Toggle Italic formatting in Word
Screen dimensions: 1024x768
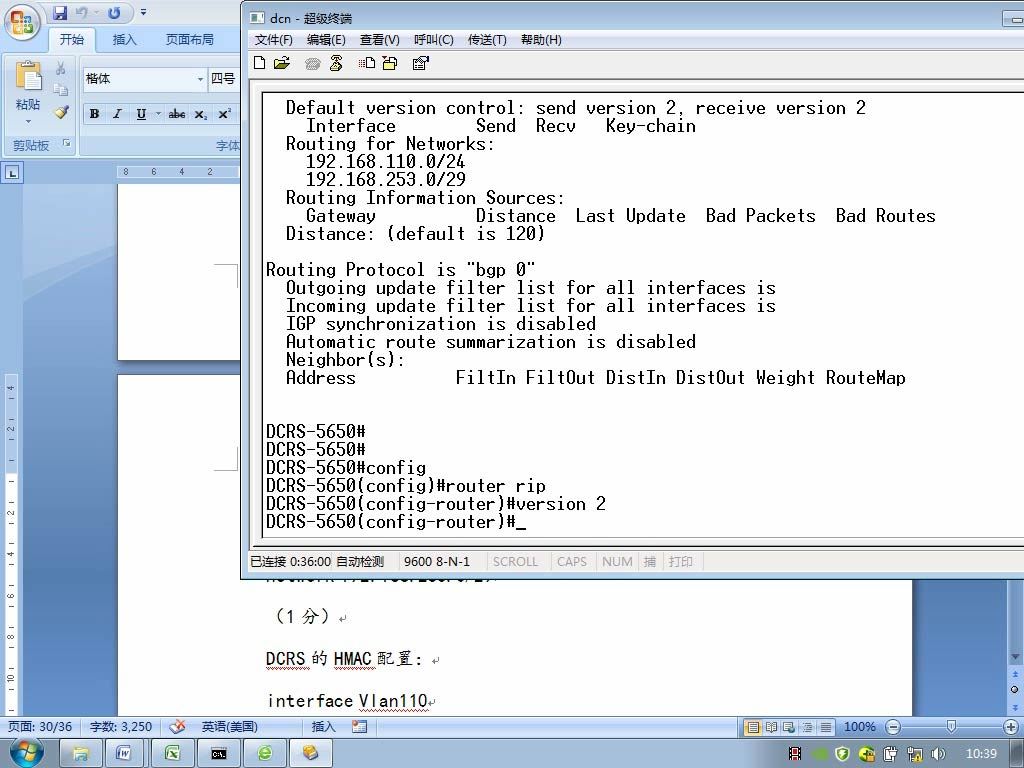(x=118, y=114)
